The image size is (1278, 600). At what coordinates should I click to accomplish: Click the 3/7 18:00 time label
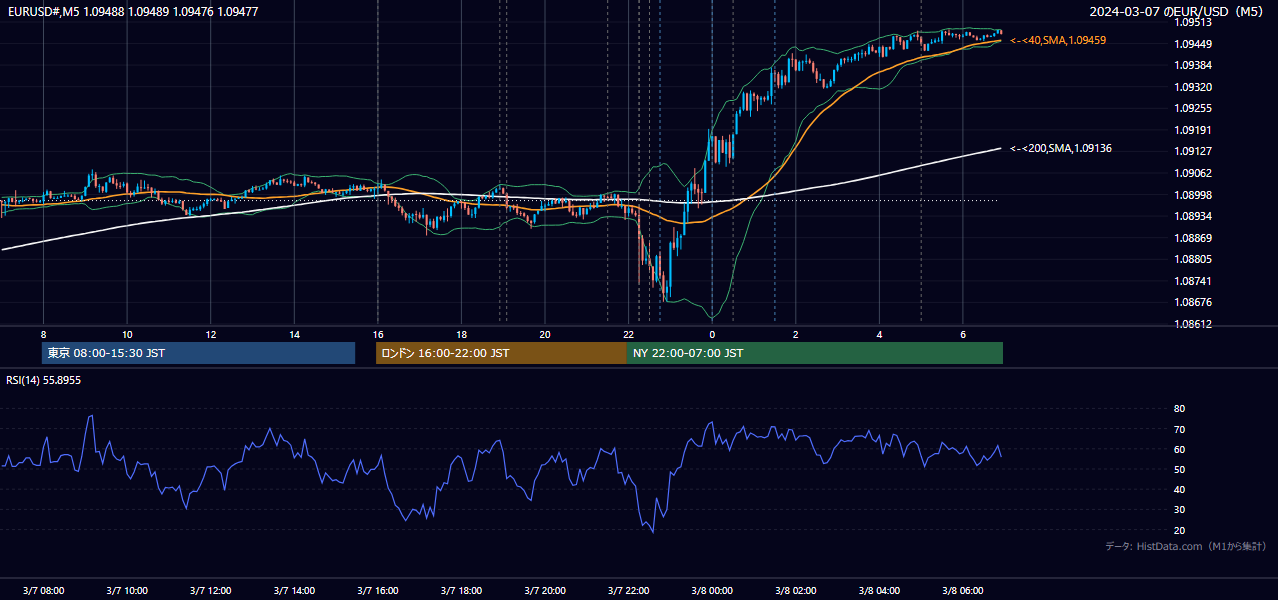click(x=461, y=590)
